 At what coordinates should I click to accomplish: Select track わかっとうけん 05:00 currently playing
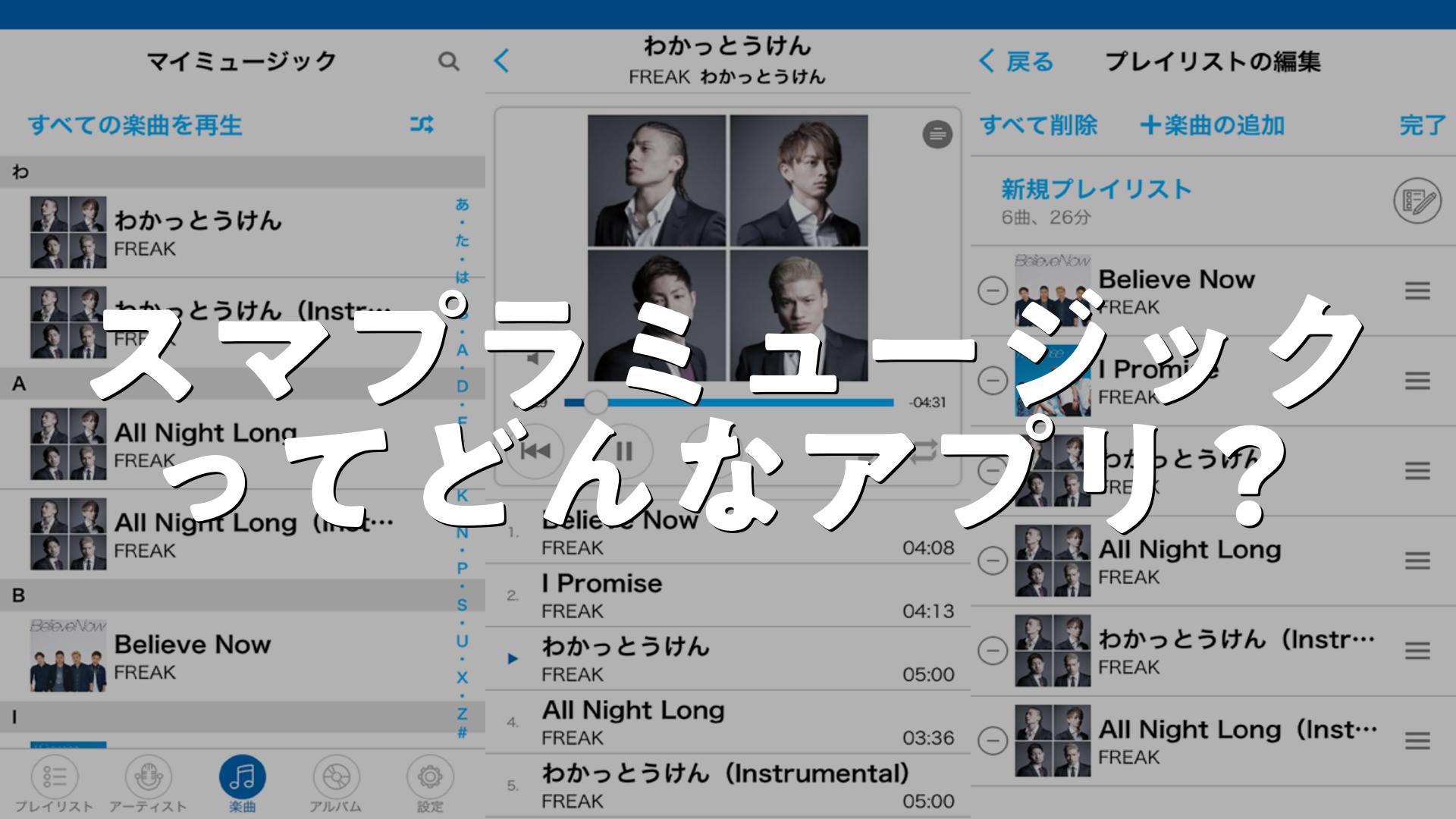tap(728, 658)
